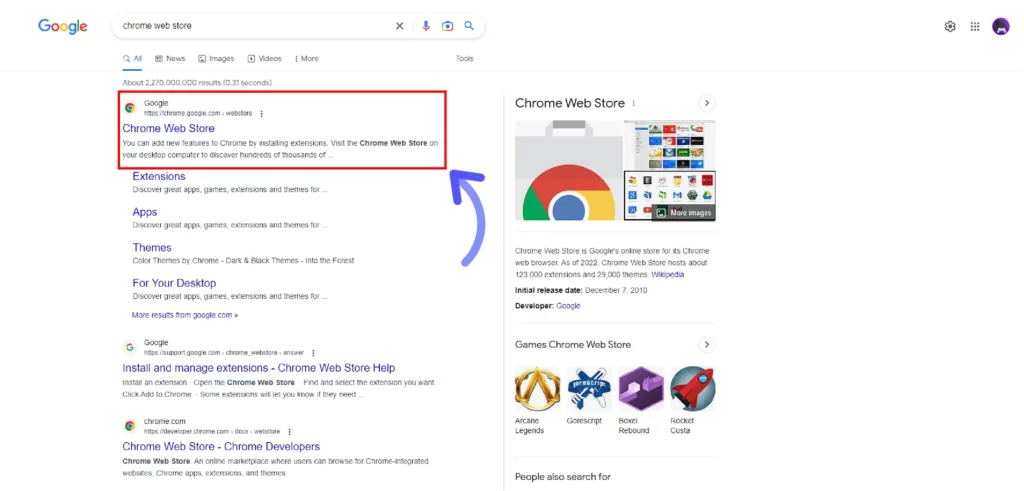Open Arcane Legends game icon
This screenshot has width=1024, height=491.
click(x=537, y=388)
